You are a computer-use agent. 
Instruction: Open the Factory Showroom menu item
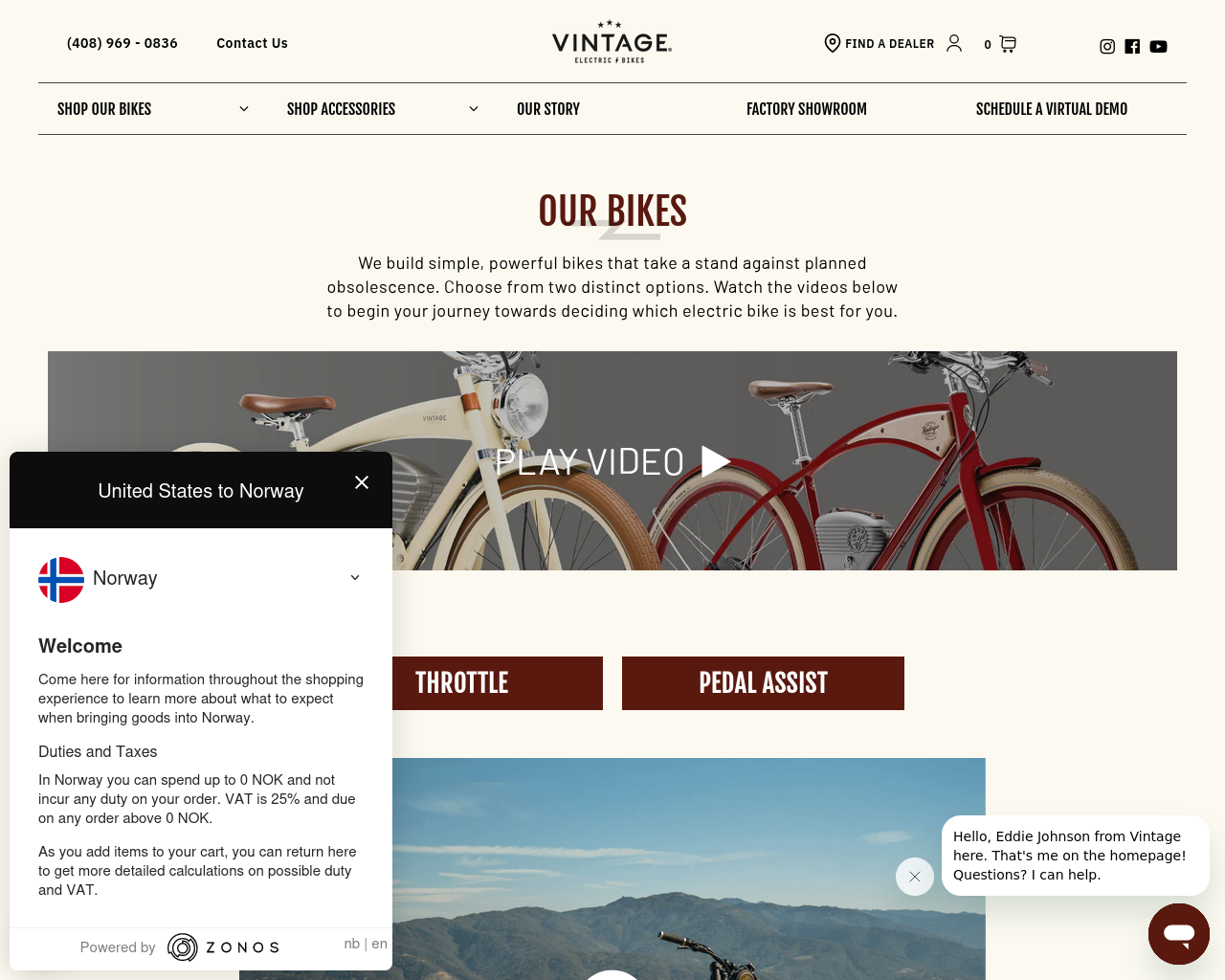807,109
